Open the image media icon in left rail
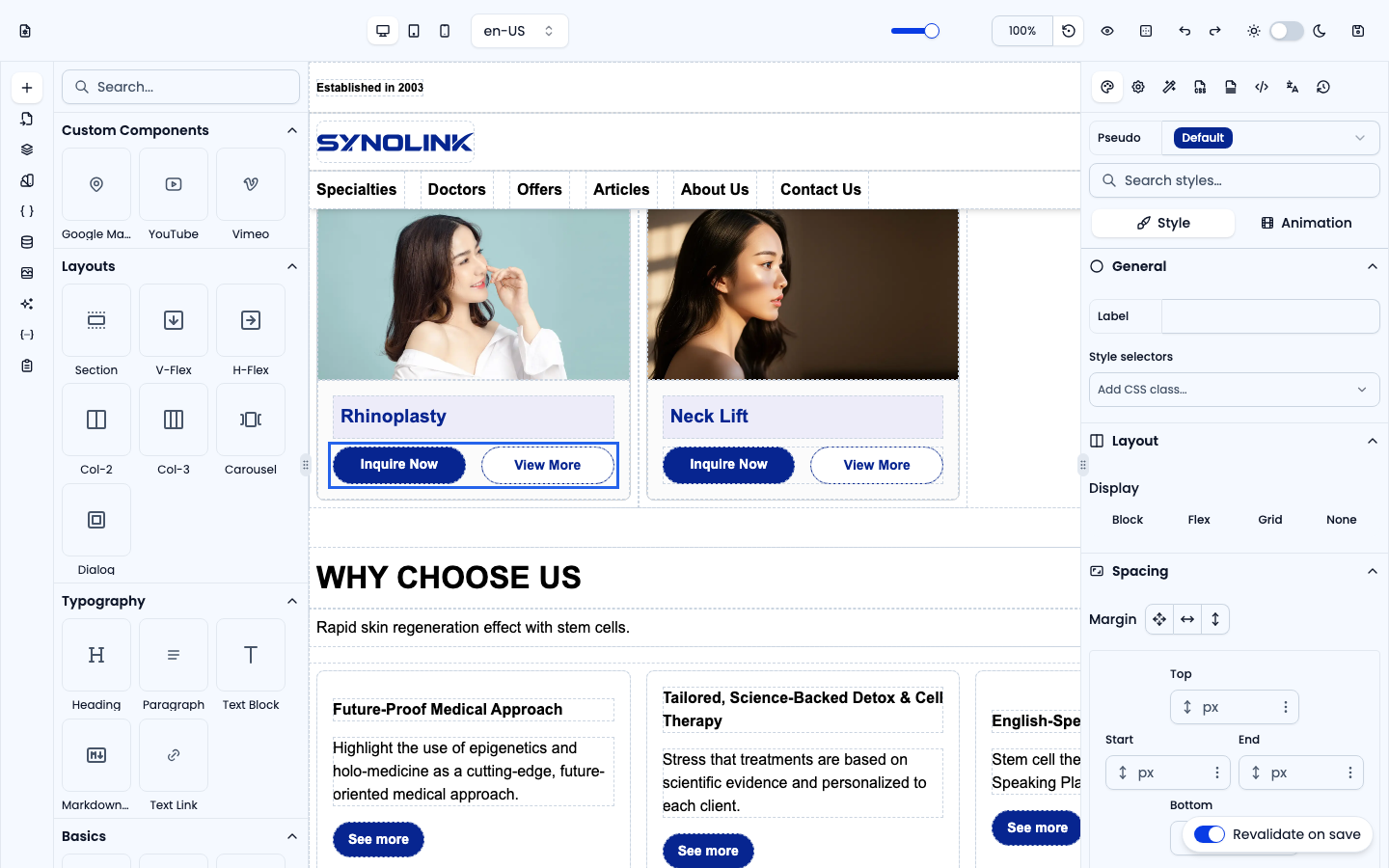 pyautogui.click(x=27, y=273)
